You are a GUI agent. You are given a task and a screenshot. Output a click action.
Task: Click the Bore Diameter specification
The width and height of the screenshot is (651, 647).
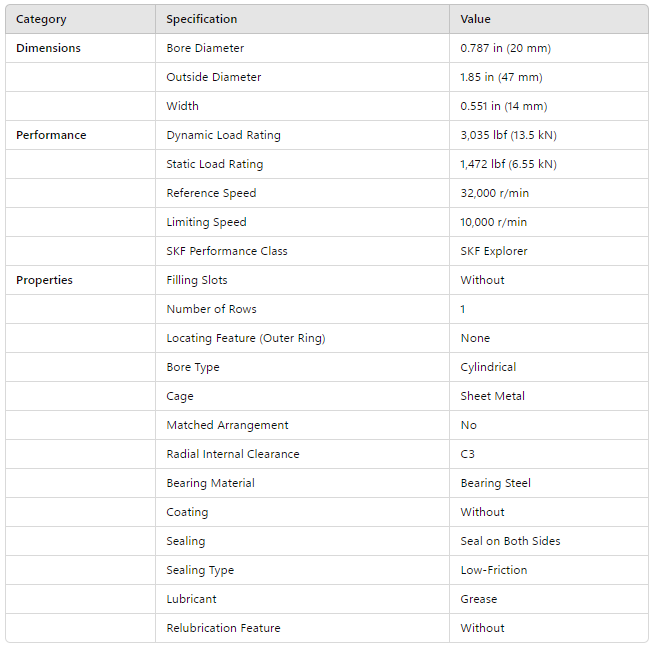point(205,48)
